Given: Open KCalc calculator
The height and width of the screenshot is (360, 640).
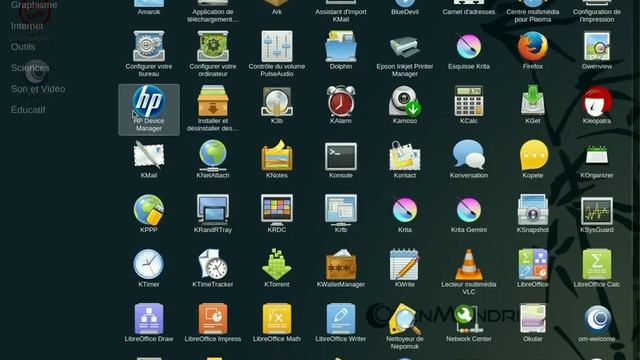Looking at the screenshot, I should pos(469,105).
